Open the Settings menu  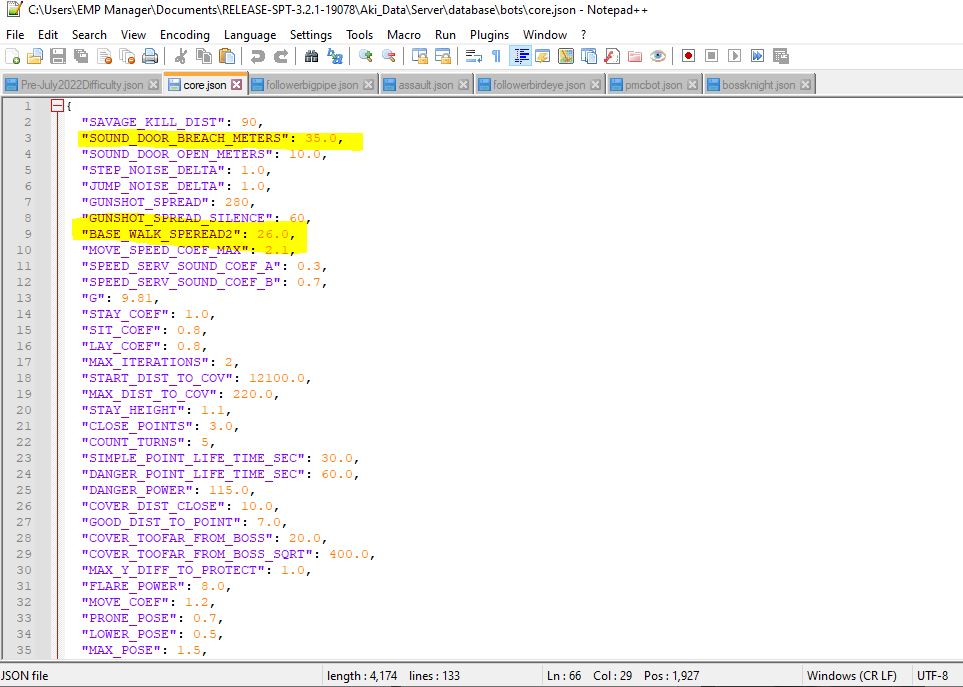pyautogui.click(x=311, y=35)
